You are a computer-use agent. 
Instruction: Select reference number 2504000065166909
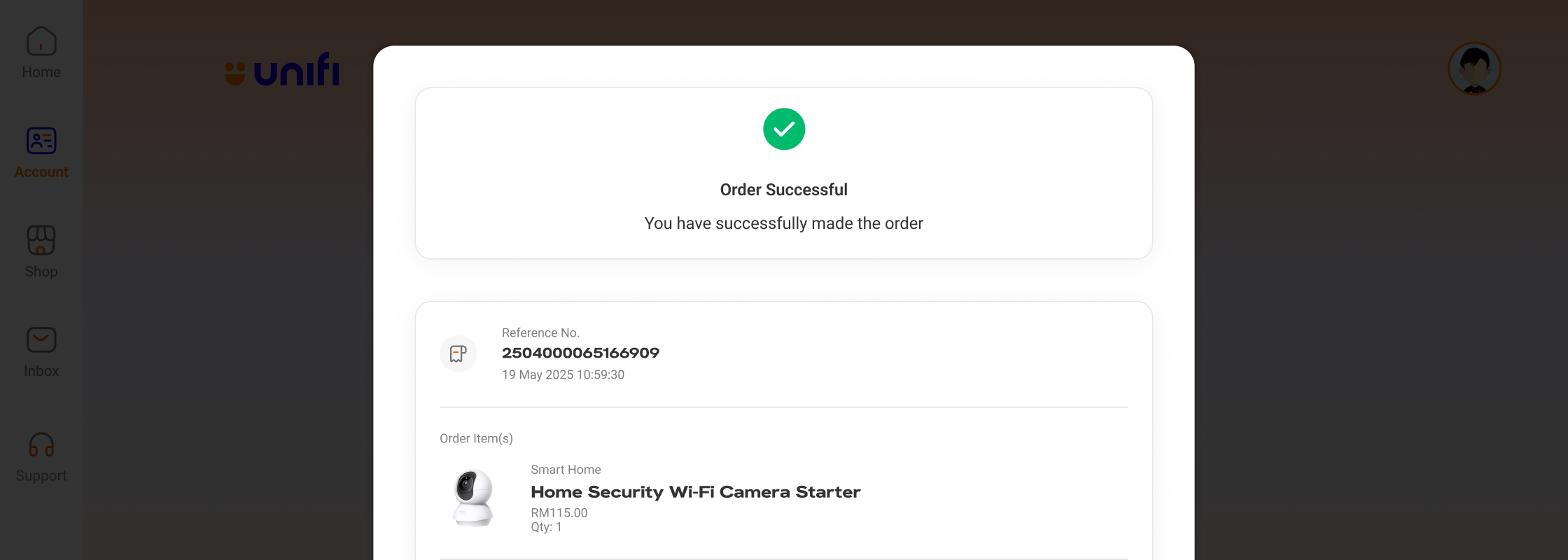click(x=580, y=353)
